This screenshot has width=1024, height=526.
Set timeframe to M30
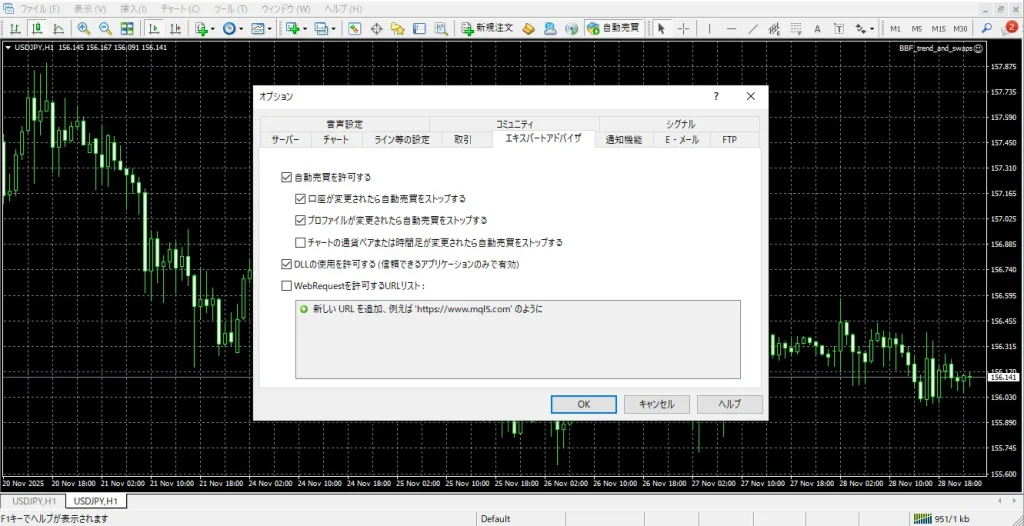(x=960, y=29)
